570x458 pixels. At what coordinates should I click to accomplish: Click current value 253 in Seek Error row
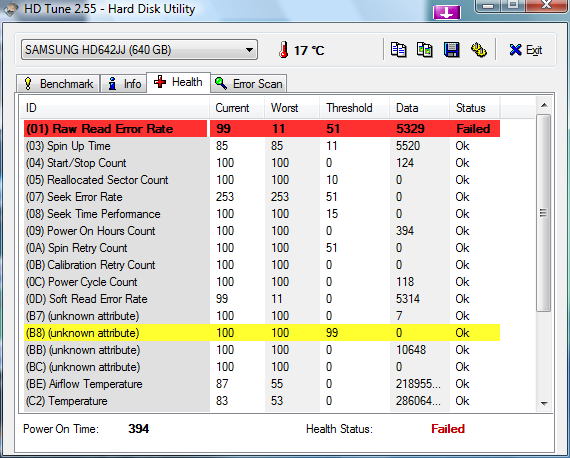pyautogui.click(x=225, y=197)
